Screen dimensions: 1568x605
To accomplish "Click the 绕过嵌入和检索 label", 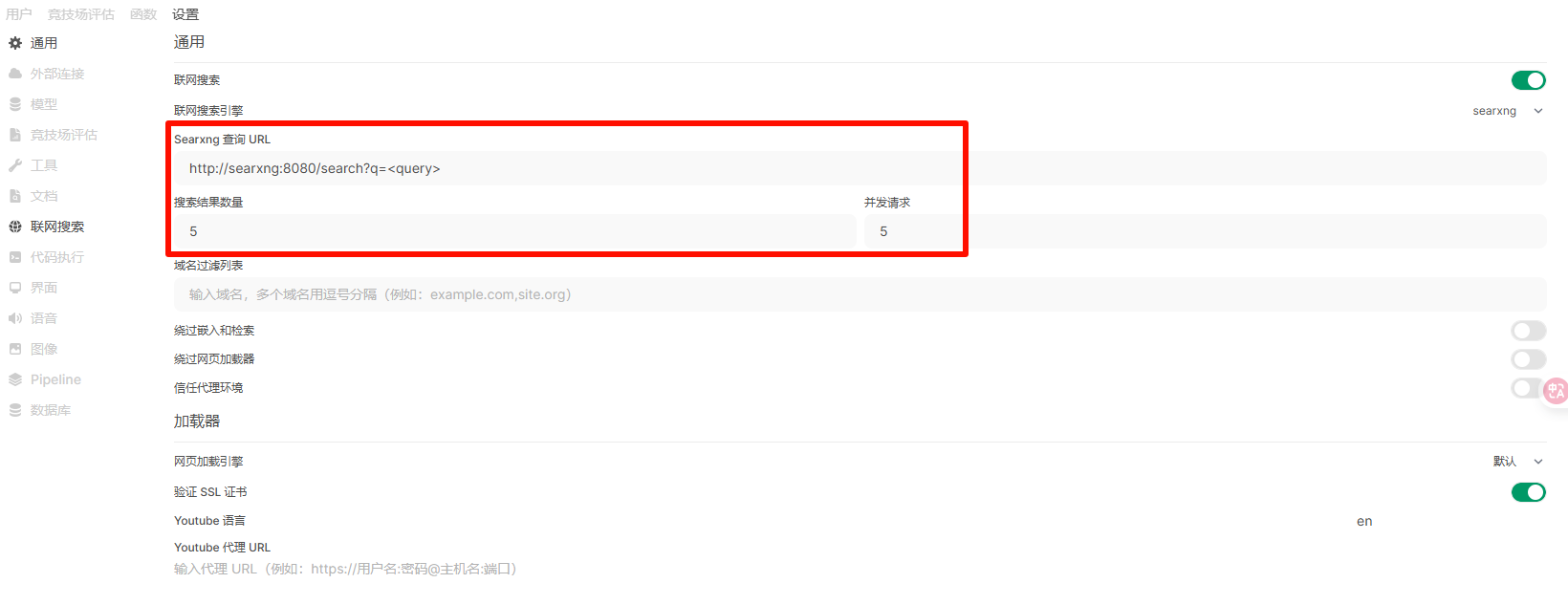I will coord(214,331).
